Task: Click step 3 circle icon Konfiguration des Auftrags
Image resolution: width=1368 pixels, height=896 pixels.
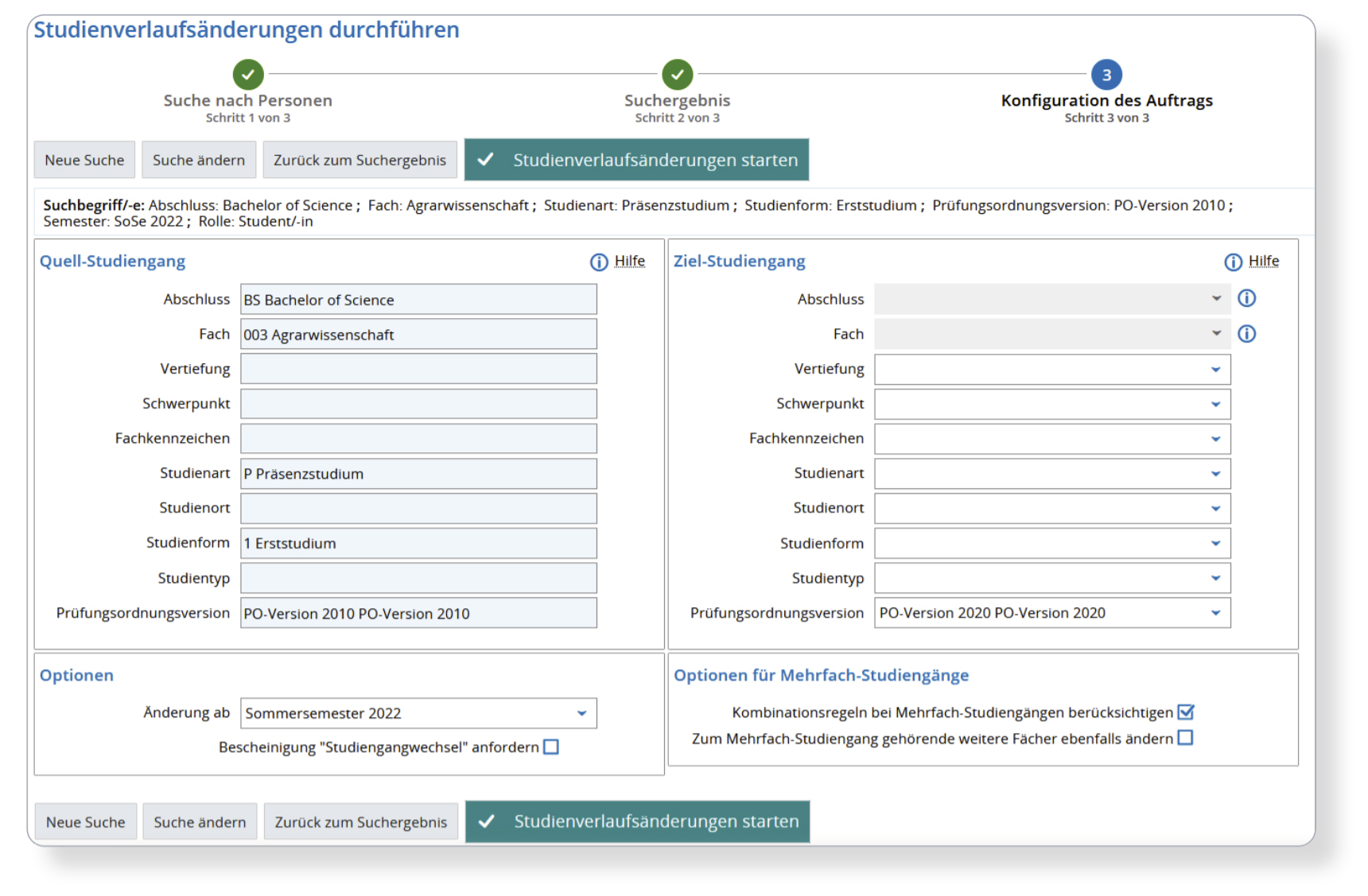Action: (x=1106, y=75)
